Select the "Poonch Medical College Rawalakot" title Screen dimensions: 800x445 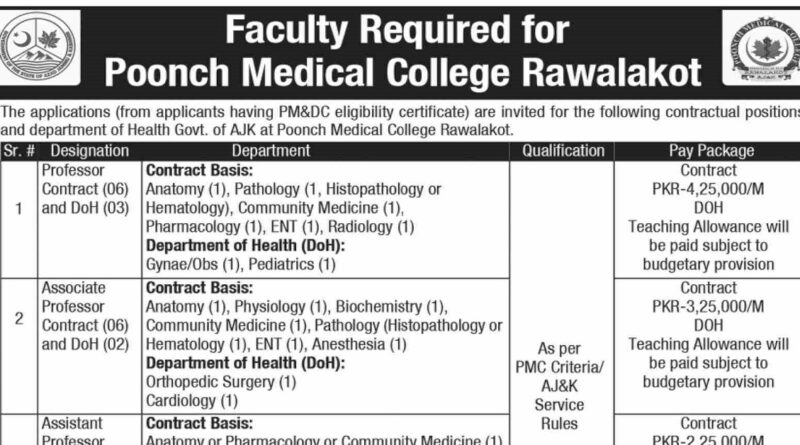403,73
